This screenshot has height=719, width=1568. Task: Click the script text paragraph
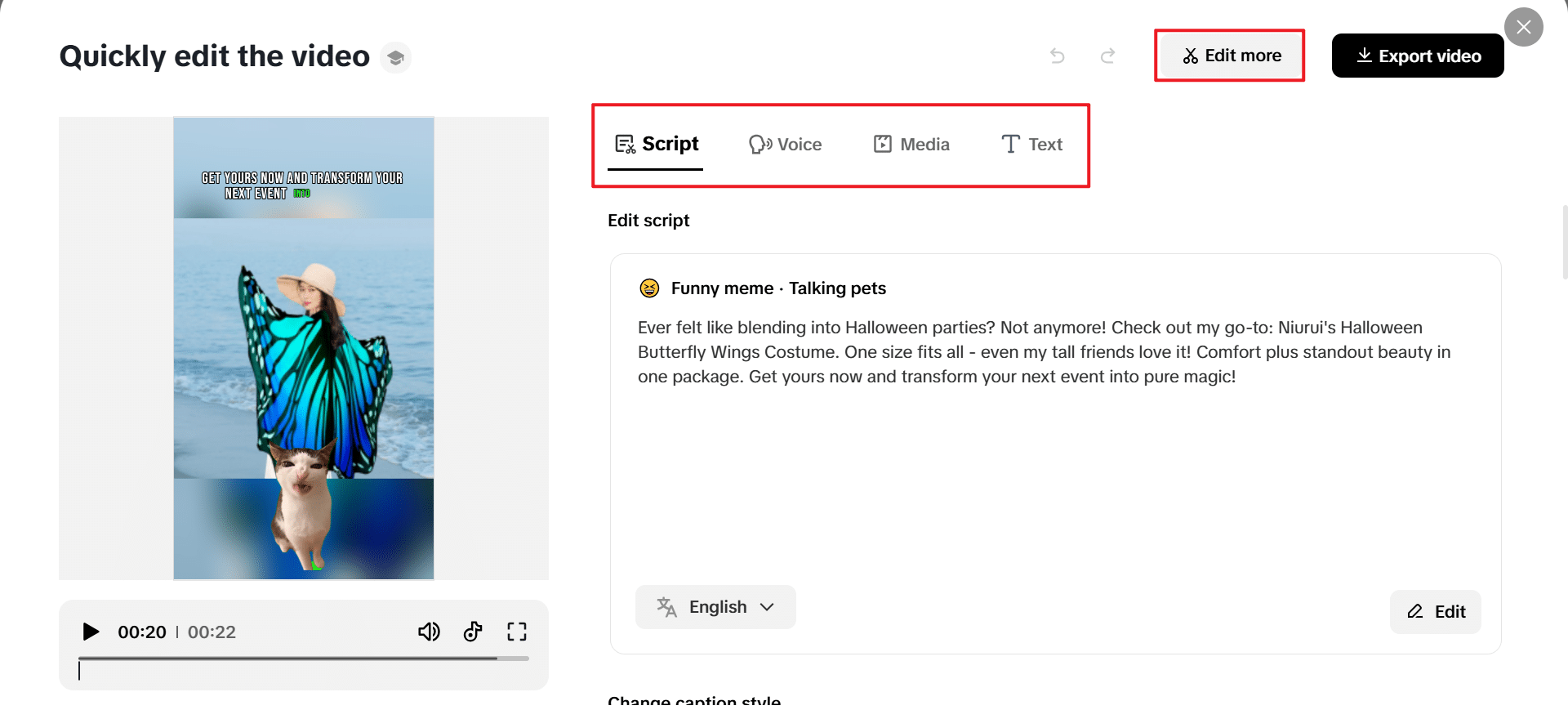pos(1044,352)
